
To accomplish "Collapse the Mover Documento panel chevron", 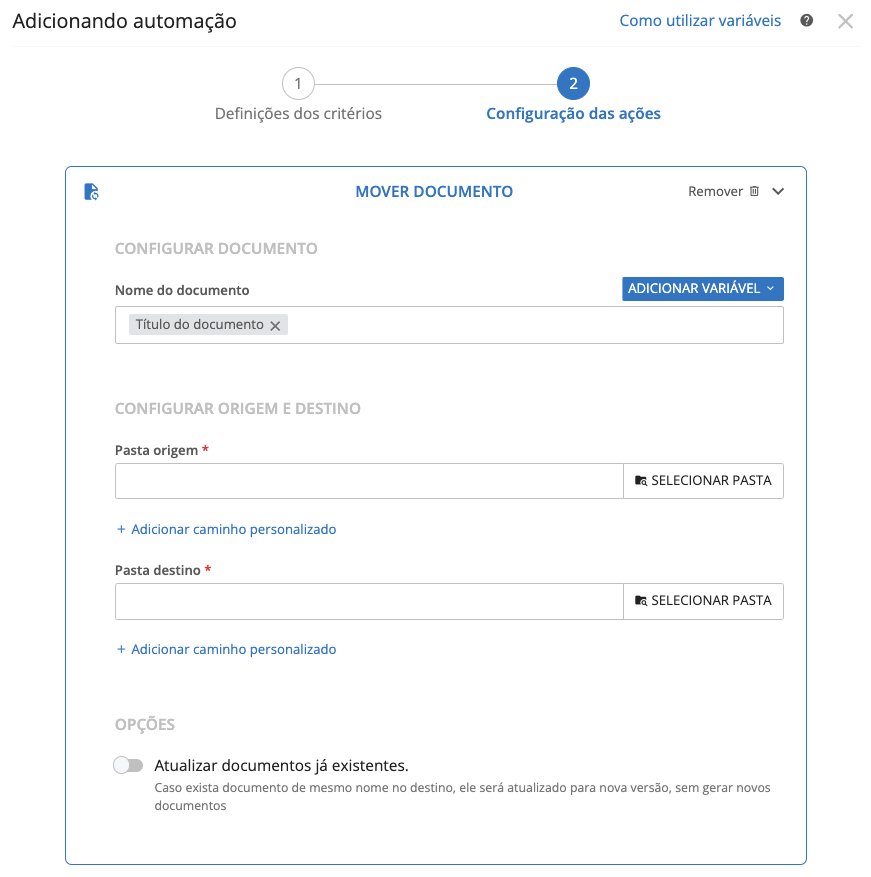I will [x=778, y=192].
